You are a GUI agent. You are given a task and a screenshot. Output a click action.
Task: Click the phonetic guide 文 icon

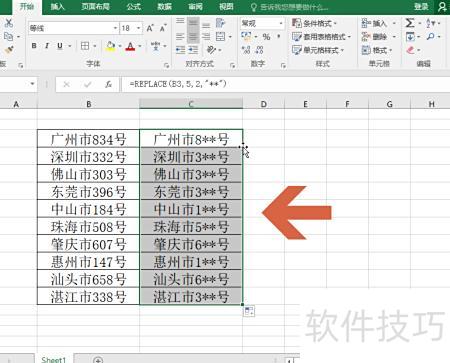coord(155,46)
